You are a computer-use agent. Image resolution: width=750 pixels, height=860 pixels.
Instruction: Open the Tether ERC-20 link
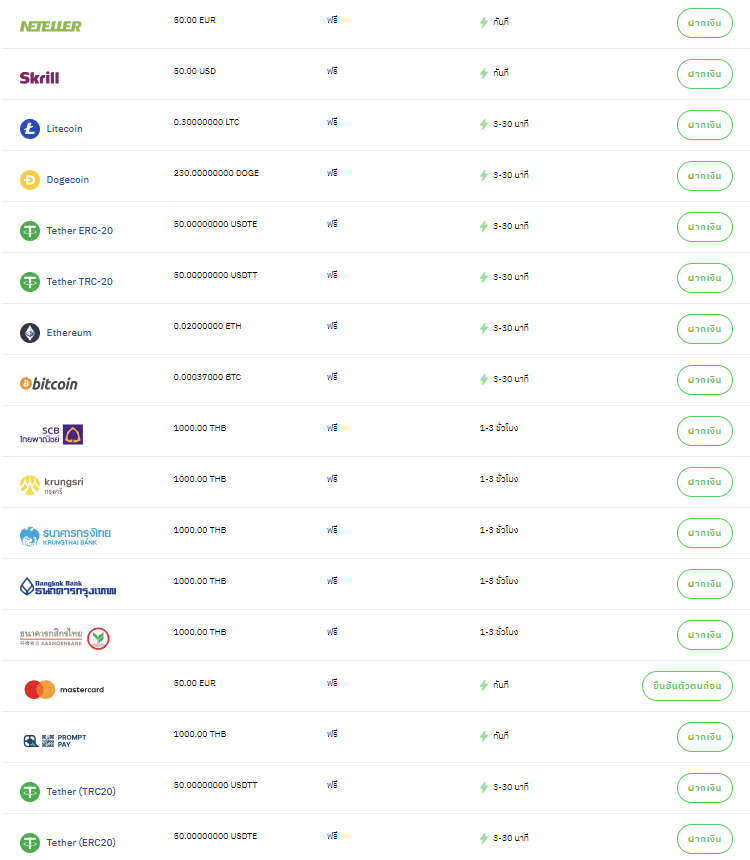pos(79,231)
